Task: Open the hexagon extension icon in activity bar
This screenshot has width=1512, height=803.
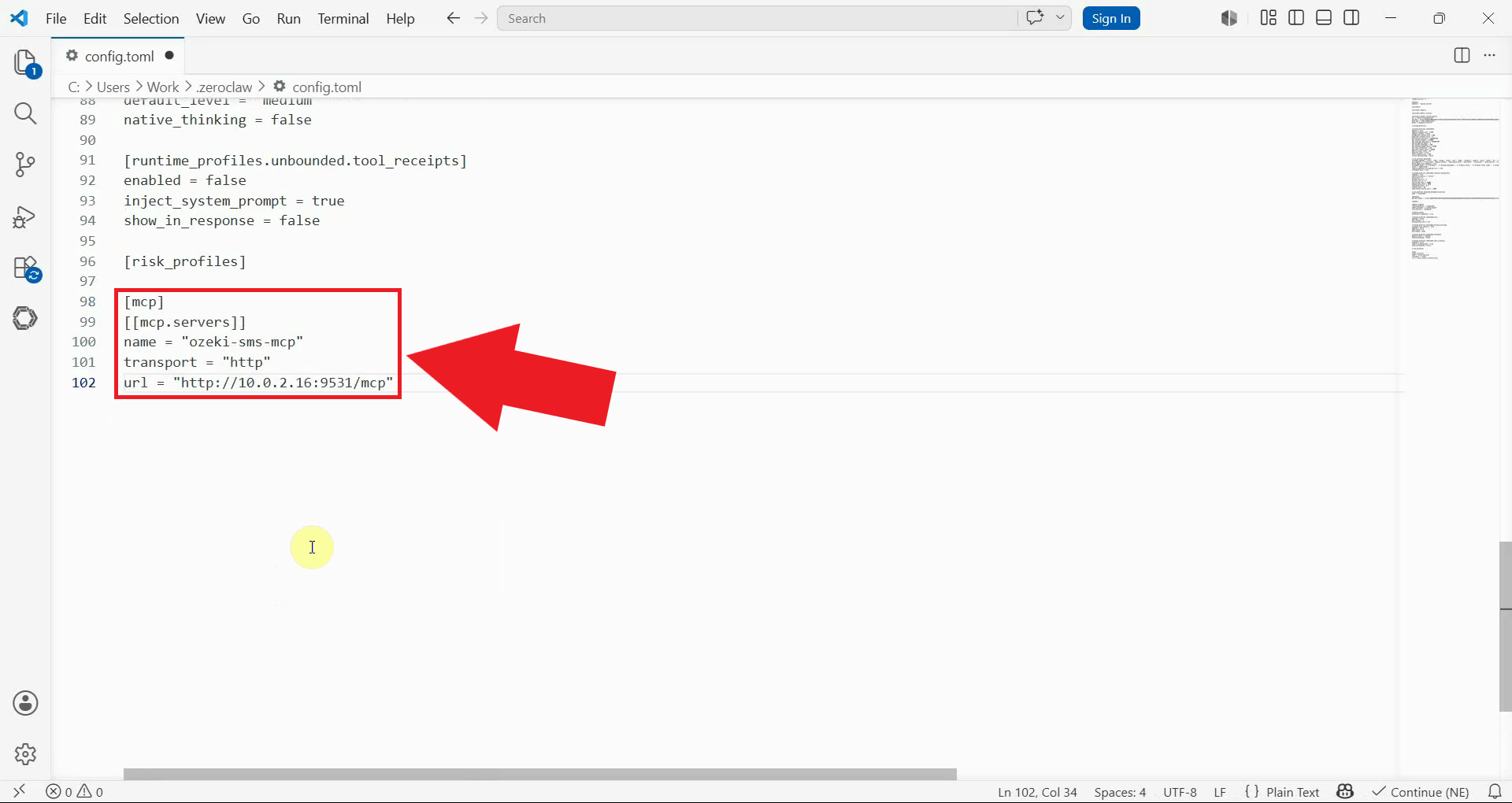Action: 25,318
